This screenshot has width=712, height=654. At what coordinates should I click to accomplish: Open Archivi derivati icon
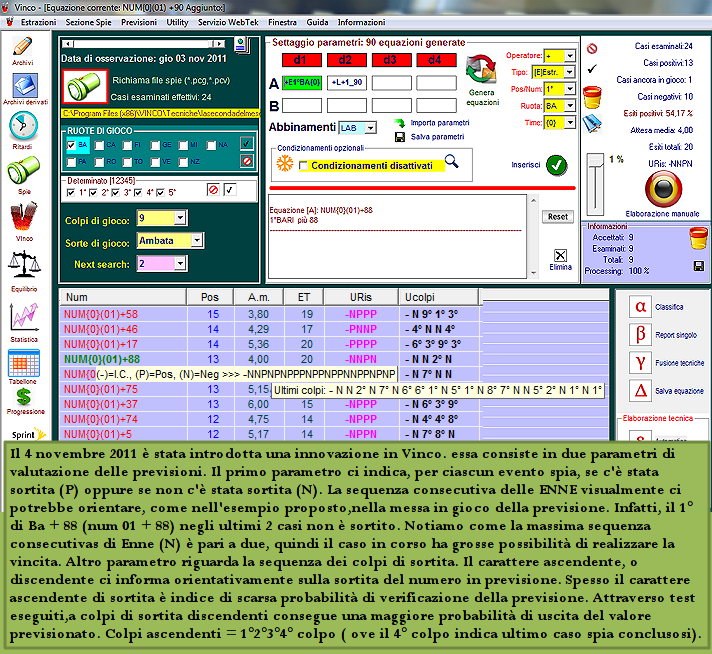(25, 85)
